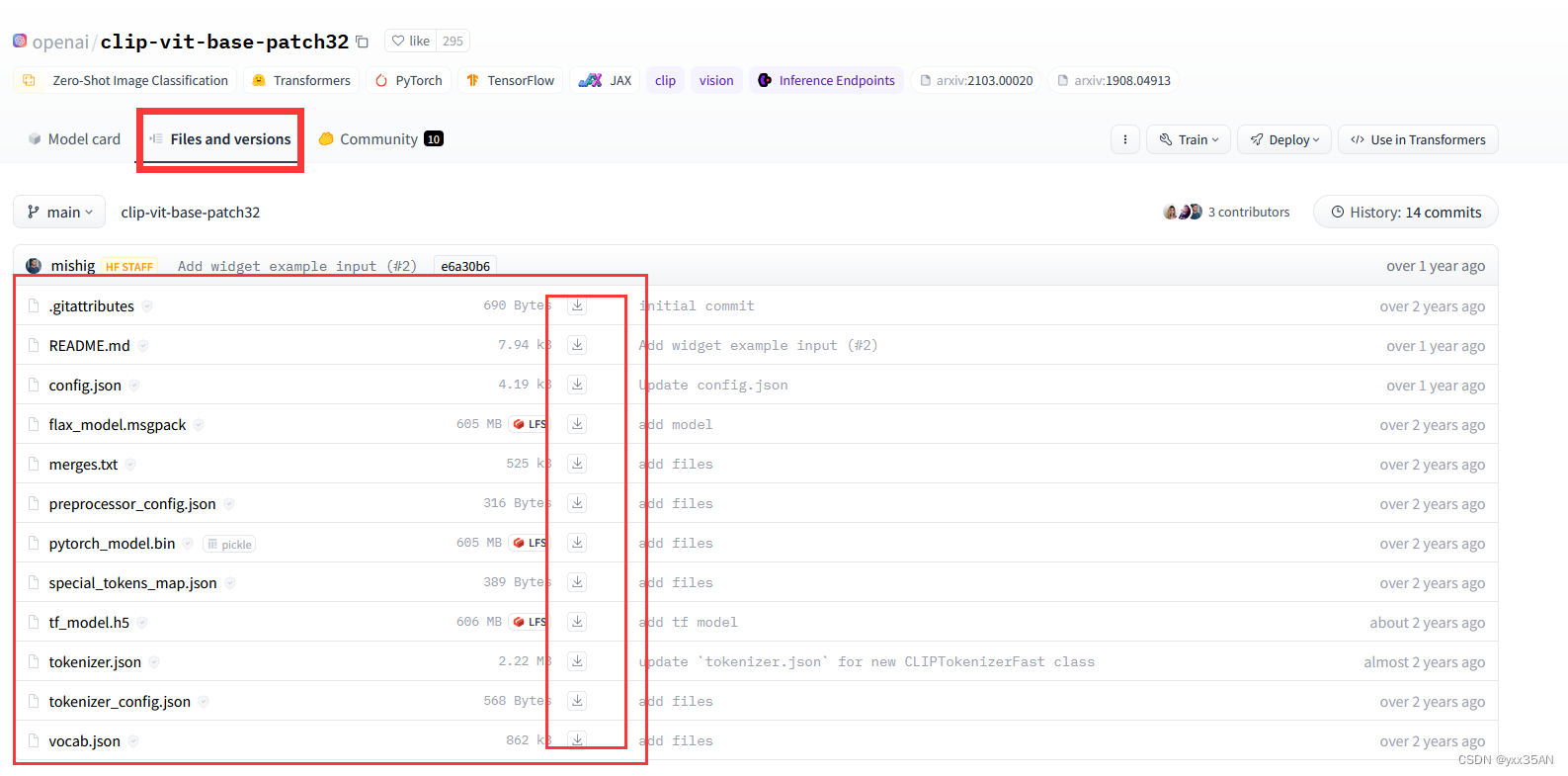Download tokenizer_config.json file
This screenshot has width=1568, height=776.
[x=577, y=701]
